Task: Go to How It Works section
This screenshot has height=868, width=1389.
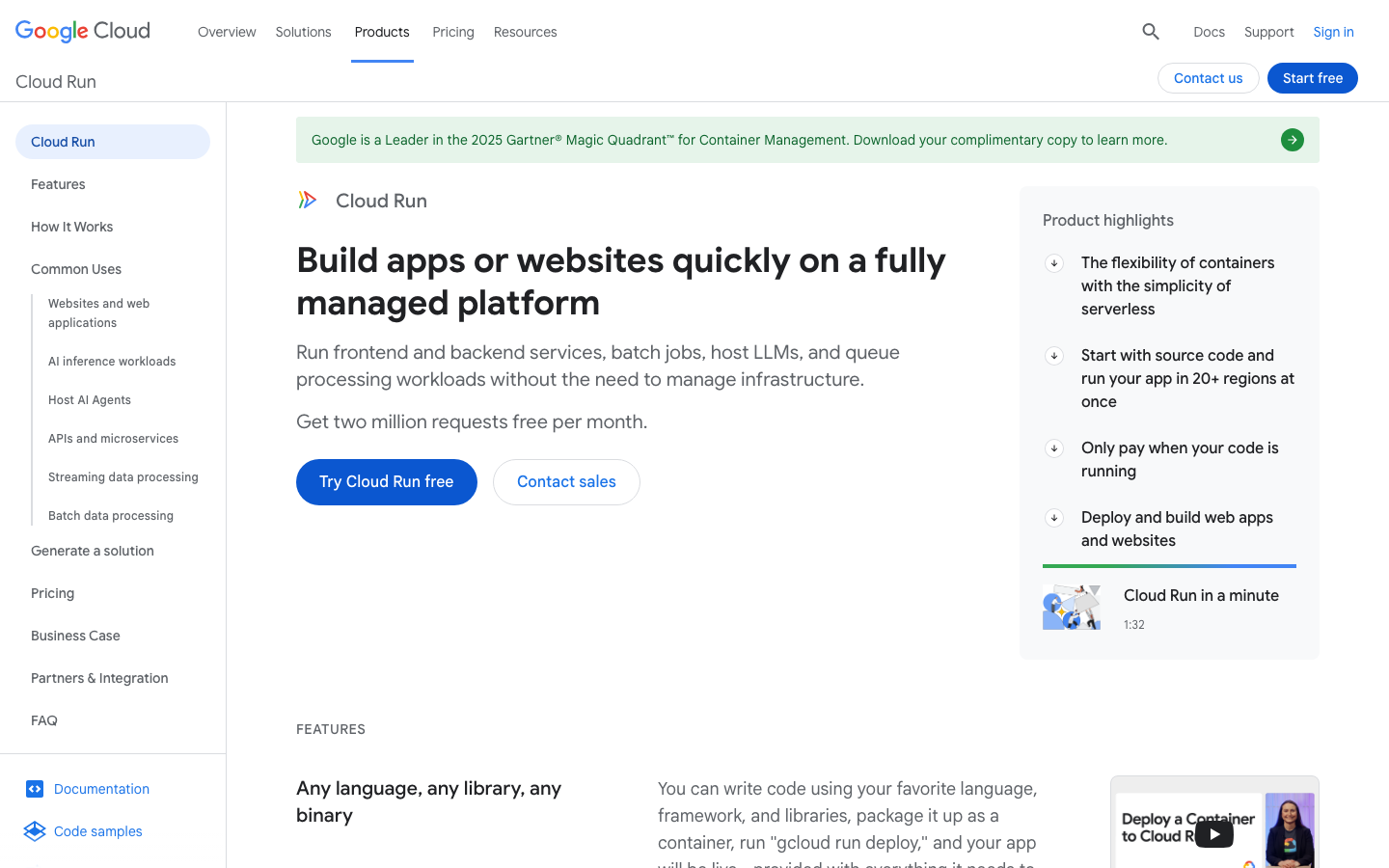Action: [71, 227]
